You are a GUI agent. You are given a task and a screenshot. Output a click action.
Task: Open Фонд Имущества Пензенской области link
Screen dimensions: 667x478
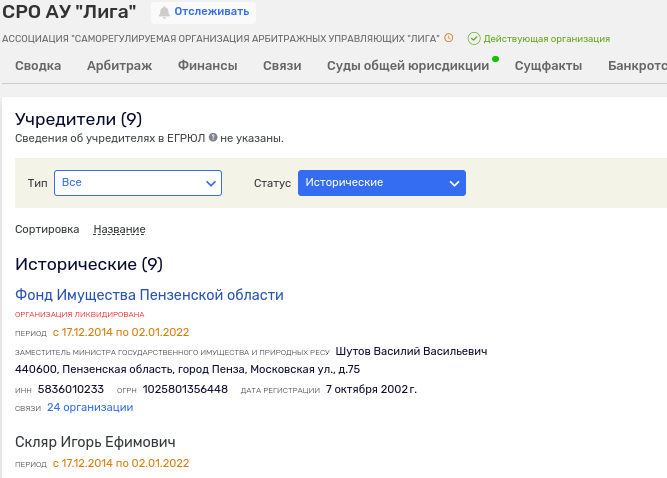point(149,295)
